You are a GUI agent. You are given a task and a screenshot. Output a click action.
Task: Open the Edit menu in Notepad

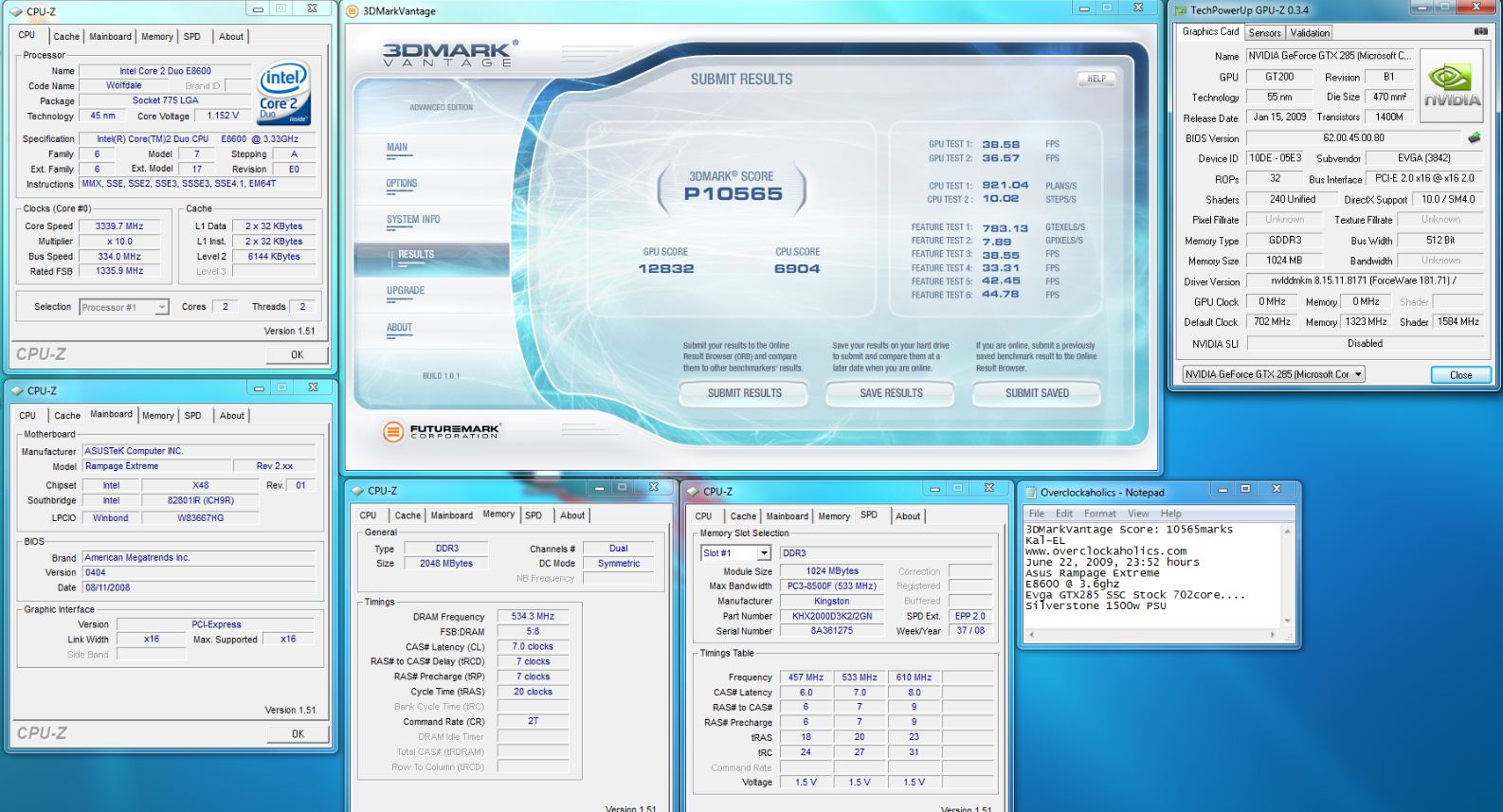[1064, 514]
